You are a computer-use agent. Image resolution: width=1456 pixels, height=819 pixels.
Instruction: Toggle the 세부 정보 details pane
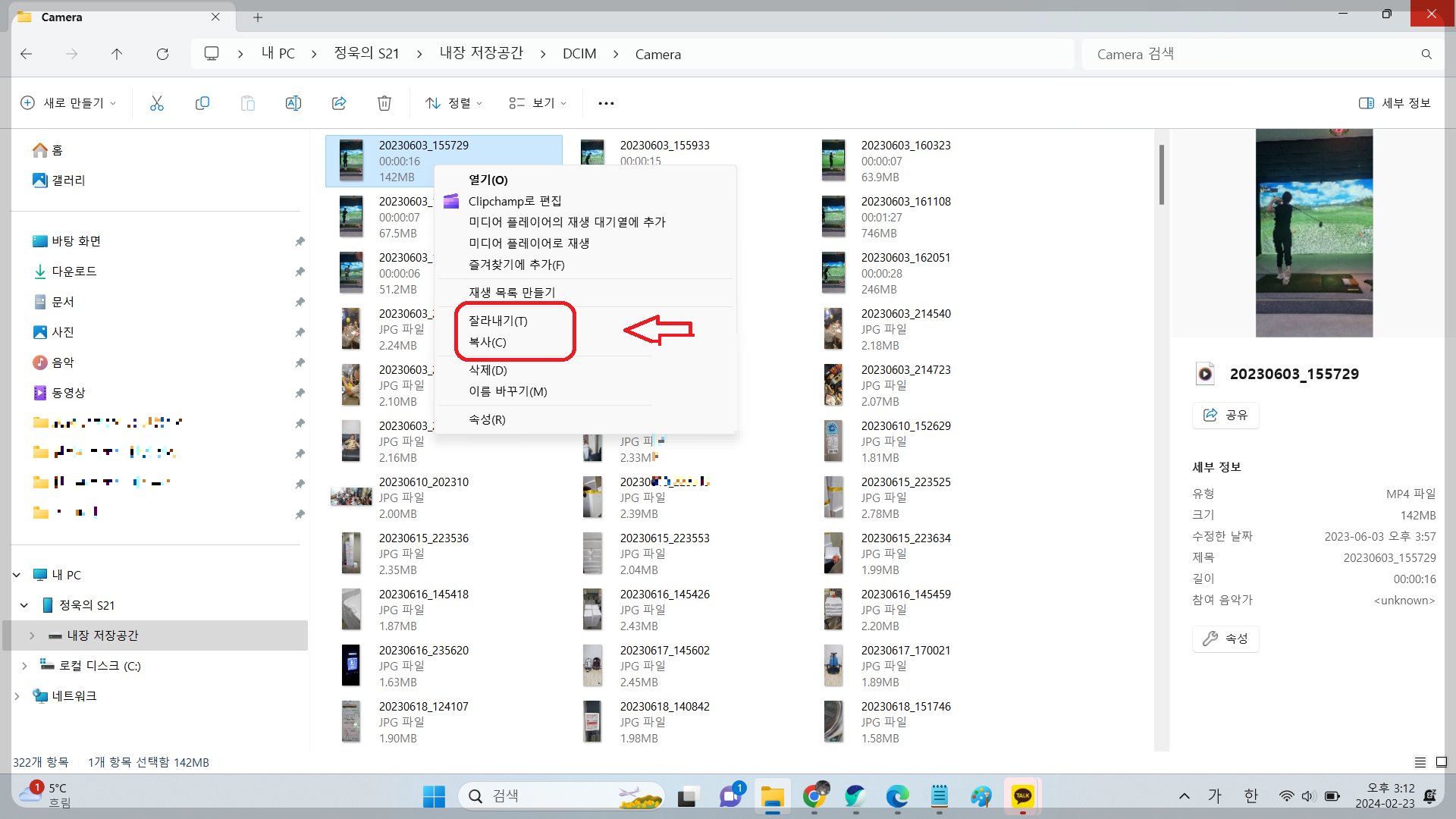coord(1394,102)
